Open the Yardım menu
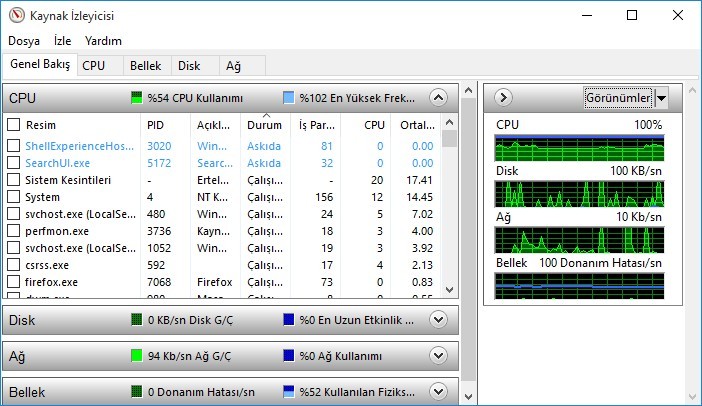Viewport: 702px width, 406px height. click(103, 41)
